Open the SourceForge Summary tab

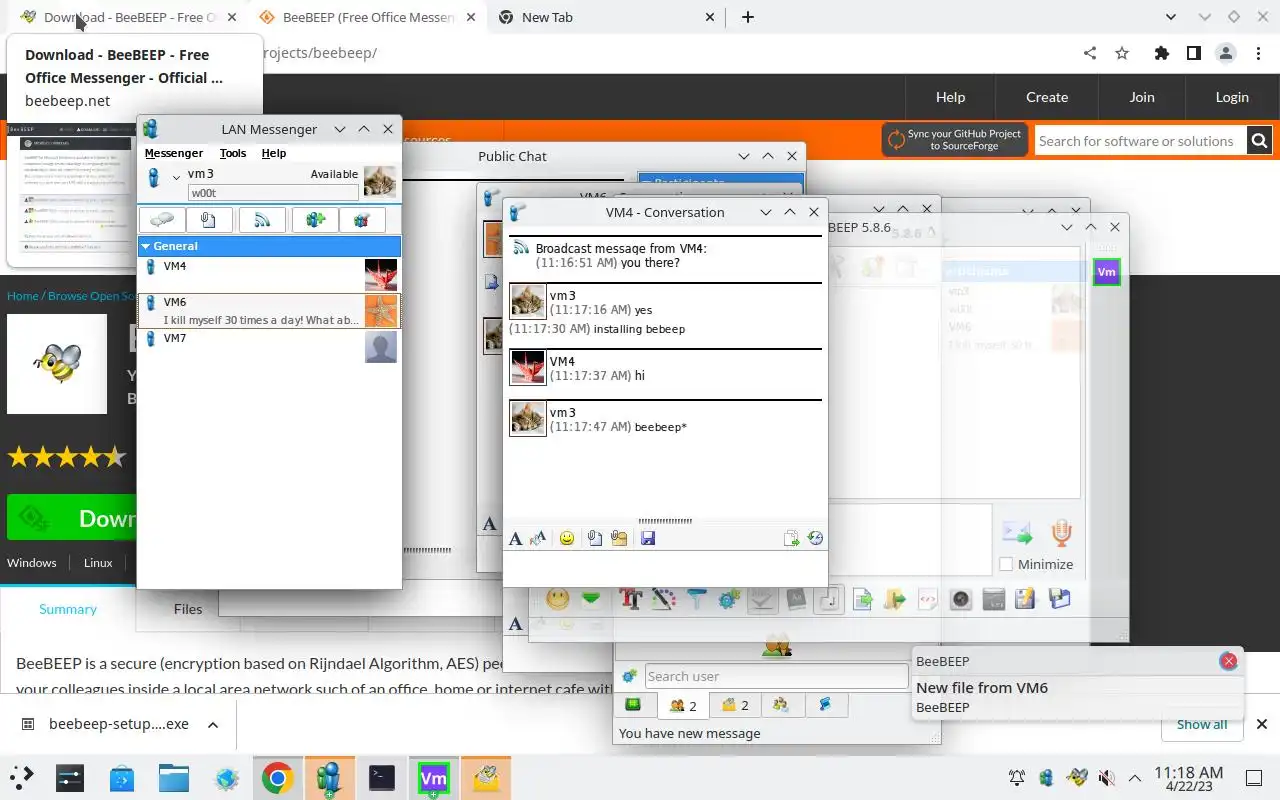point(68,609)
